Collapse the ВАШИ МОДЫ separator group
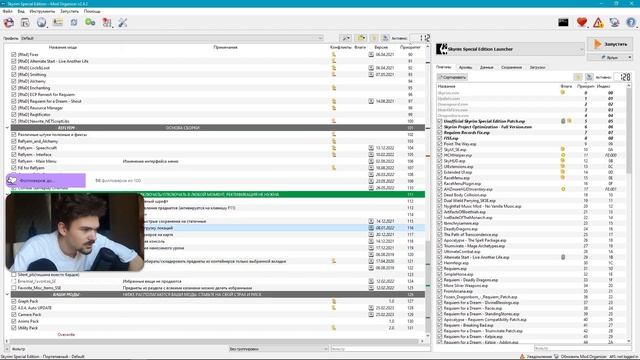Viewport: 640px width, 360px height. pos(7,294)
